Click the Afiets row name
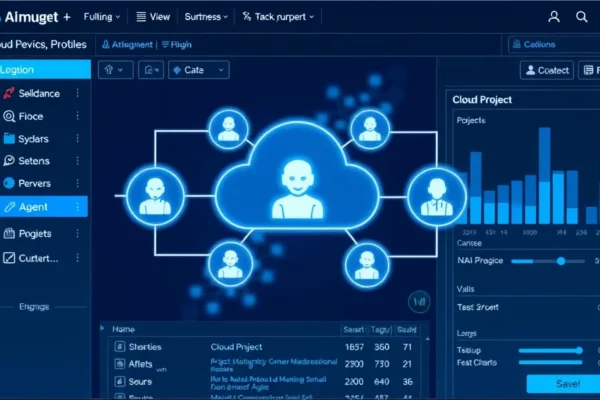 140,364
